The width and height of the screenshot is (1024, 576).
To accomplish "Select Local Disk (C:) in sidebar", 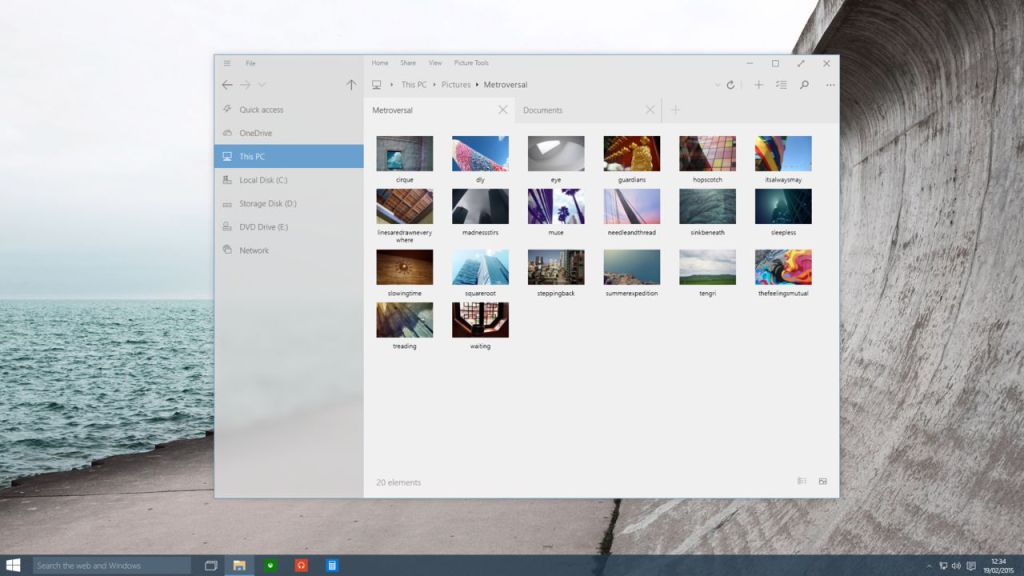I will click(x=263, y=180).
